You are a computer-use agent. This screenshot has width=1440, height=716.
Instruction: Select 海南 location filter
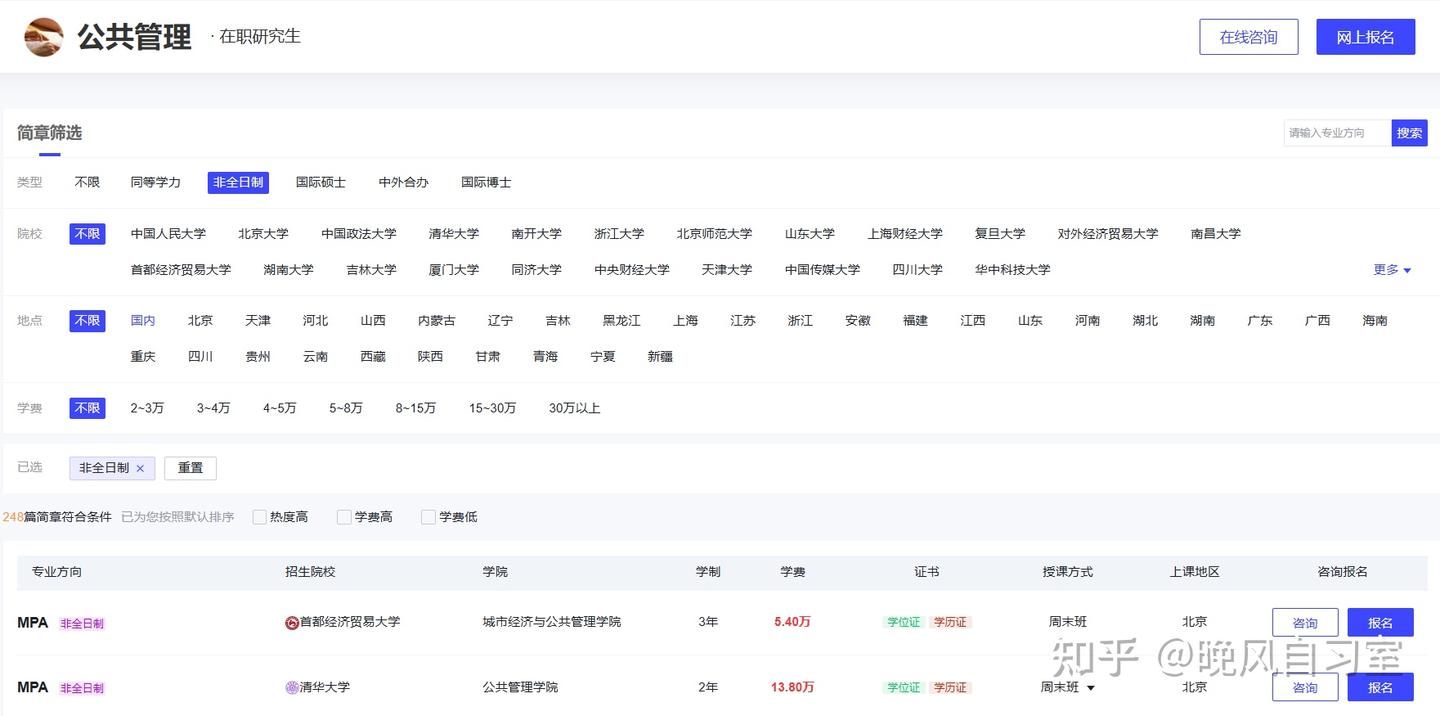point(1375,321)
